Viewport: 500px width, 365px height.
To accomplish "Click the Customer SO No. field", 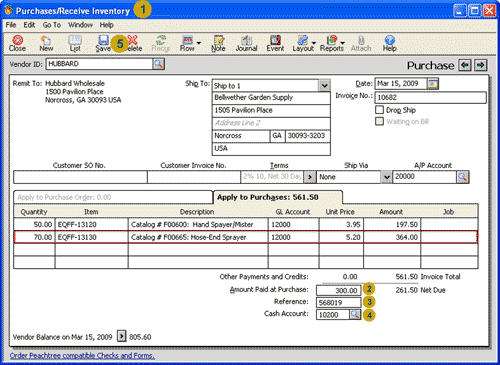I will (x=80, y=177).
